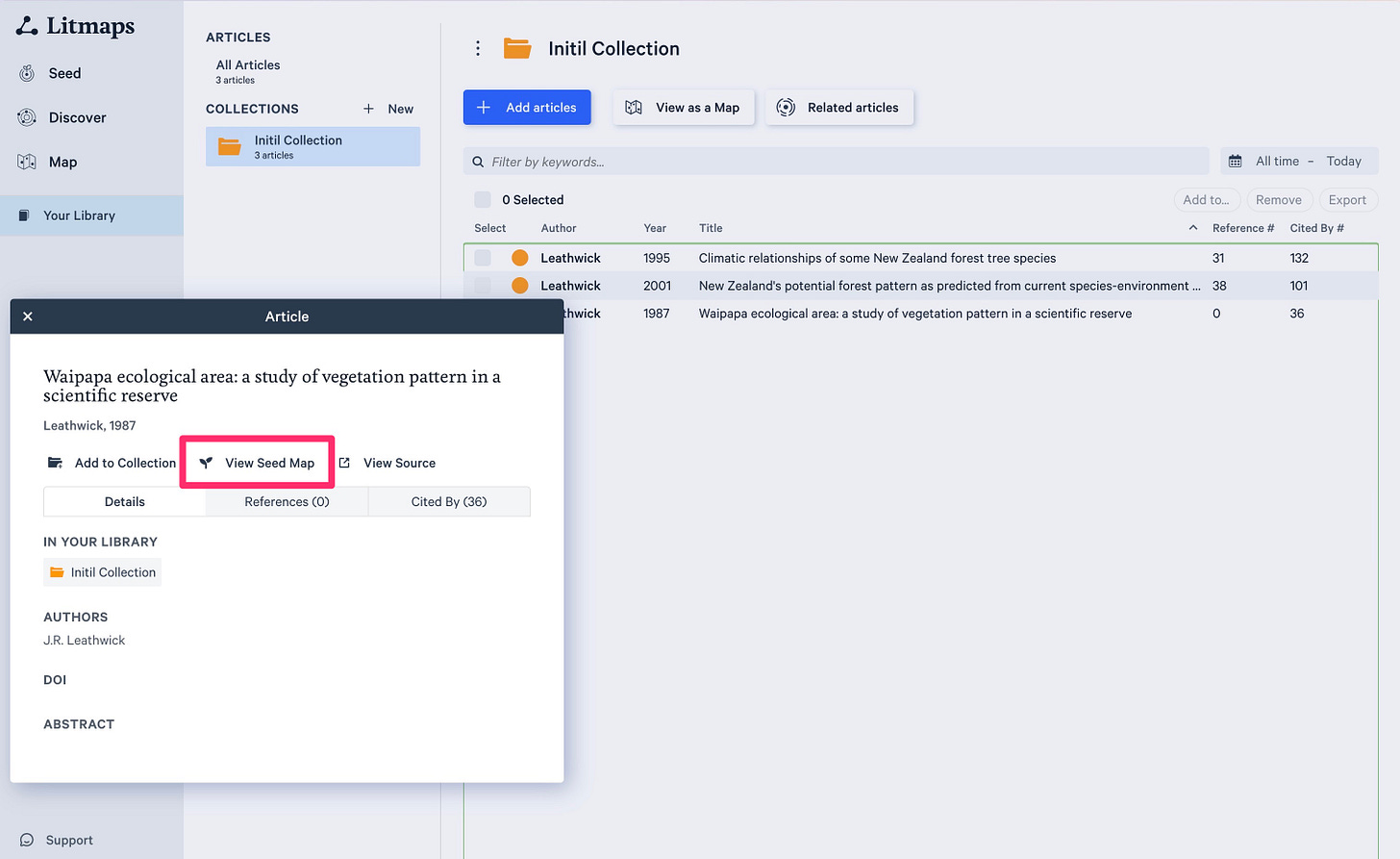Click Initil Collection chip in Article panel
The height and width of the screenshot is (859, 1400).
click(103, 572)
